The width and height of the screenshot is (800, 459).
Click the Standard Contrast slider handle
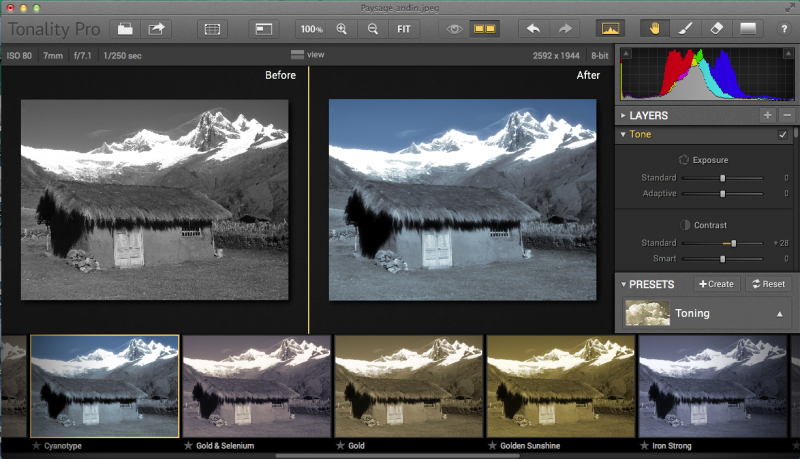tap(734, 243)
